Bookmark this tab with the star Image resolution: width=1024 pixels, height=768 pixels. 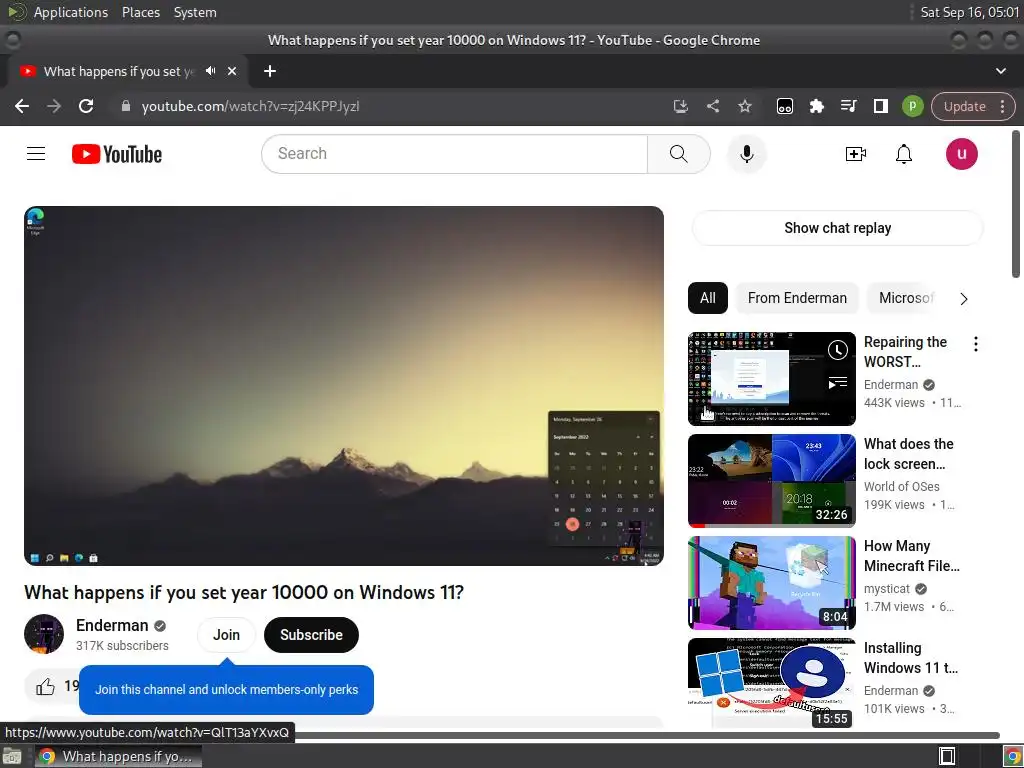tap(745, 106)
